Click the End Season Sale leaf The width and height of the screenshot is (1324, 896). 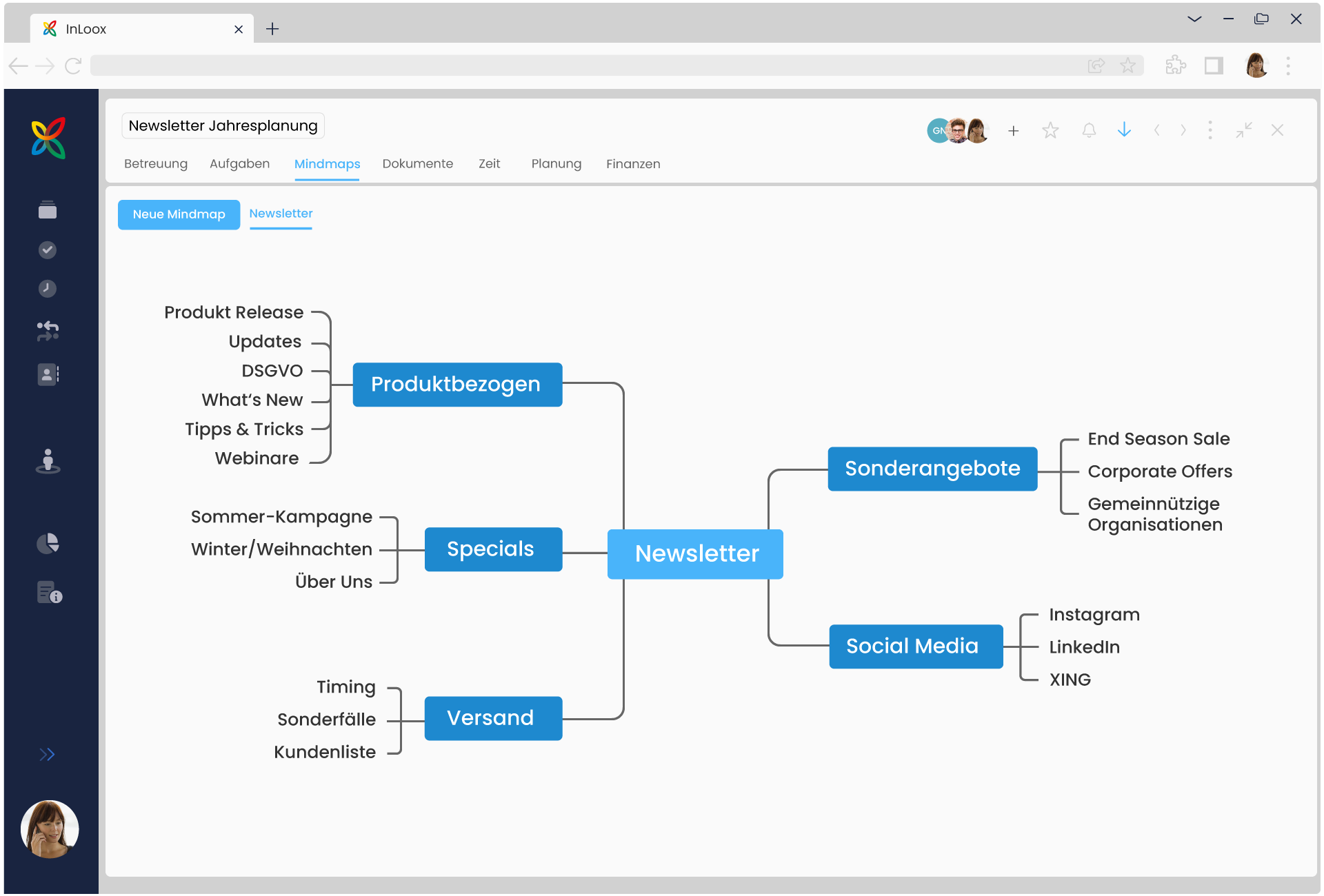pyautogui.click(x=1158, y=439)
